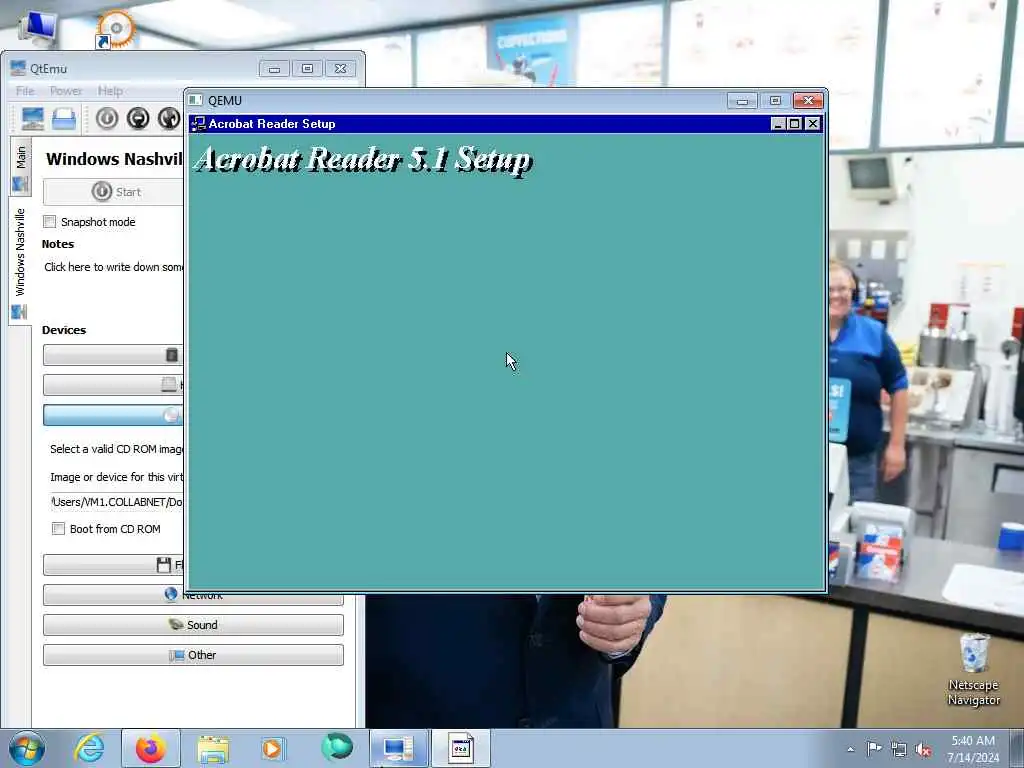The height and width of the screenshot is (768, 1024).
Task: Click the stop machine toolbar icon in QtEmu
Action: pyautogui.click(x=138, y=118)
